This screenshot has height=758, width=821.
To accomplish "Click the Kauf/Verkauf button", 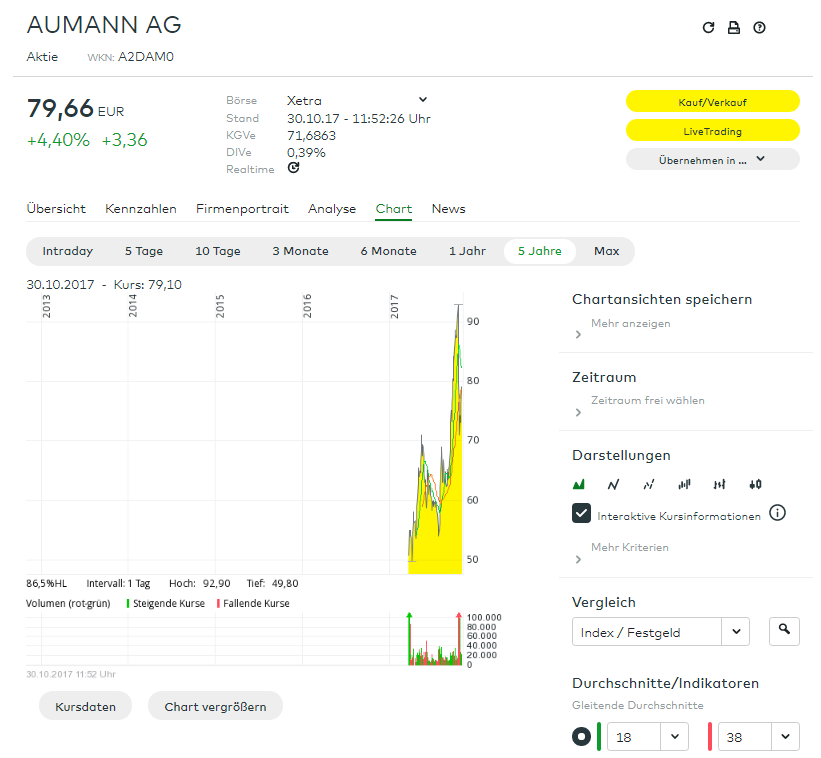I will click(x=712, y=102).
